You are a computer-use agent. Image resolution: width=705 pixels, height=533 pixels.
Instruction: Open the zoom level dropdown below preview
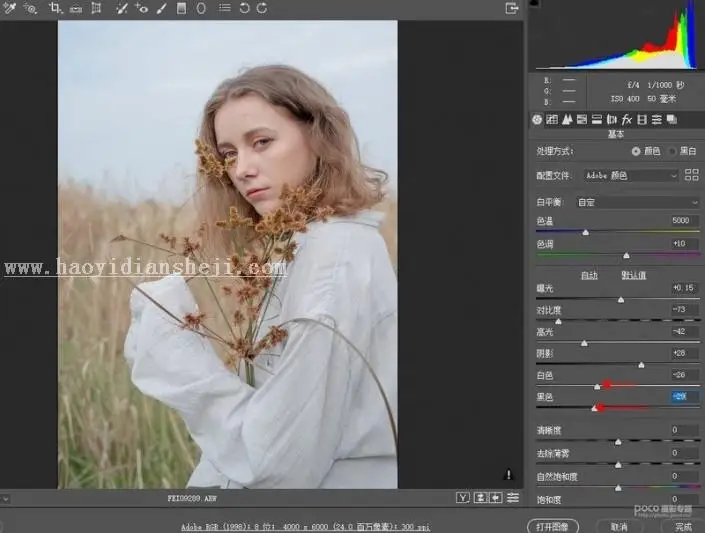click(x=5, y=498)
